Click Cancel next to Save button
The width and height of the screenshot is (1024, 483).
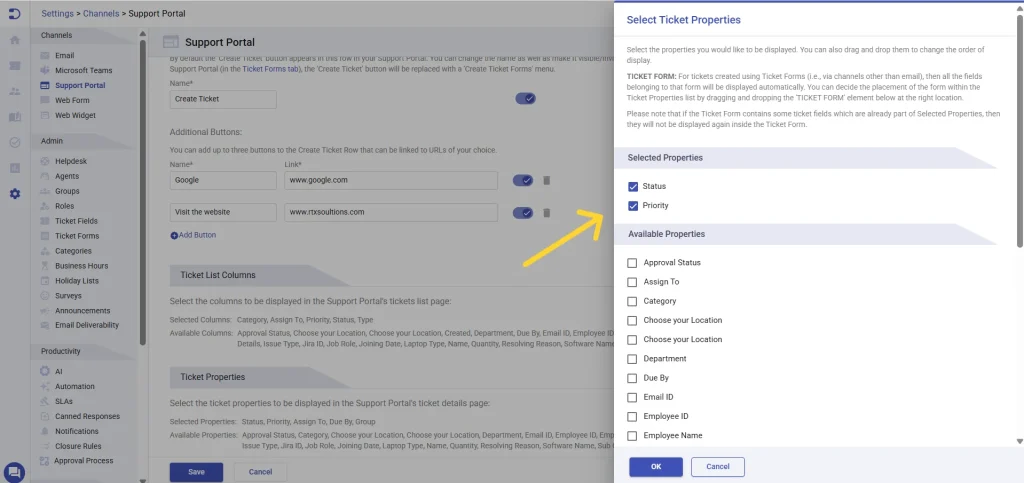pos(261,472)
